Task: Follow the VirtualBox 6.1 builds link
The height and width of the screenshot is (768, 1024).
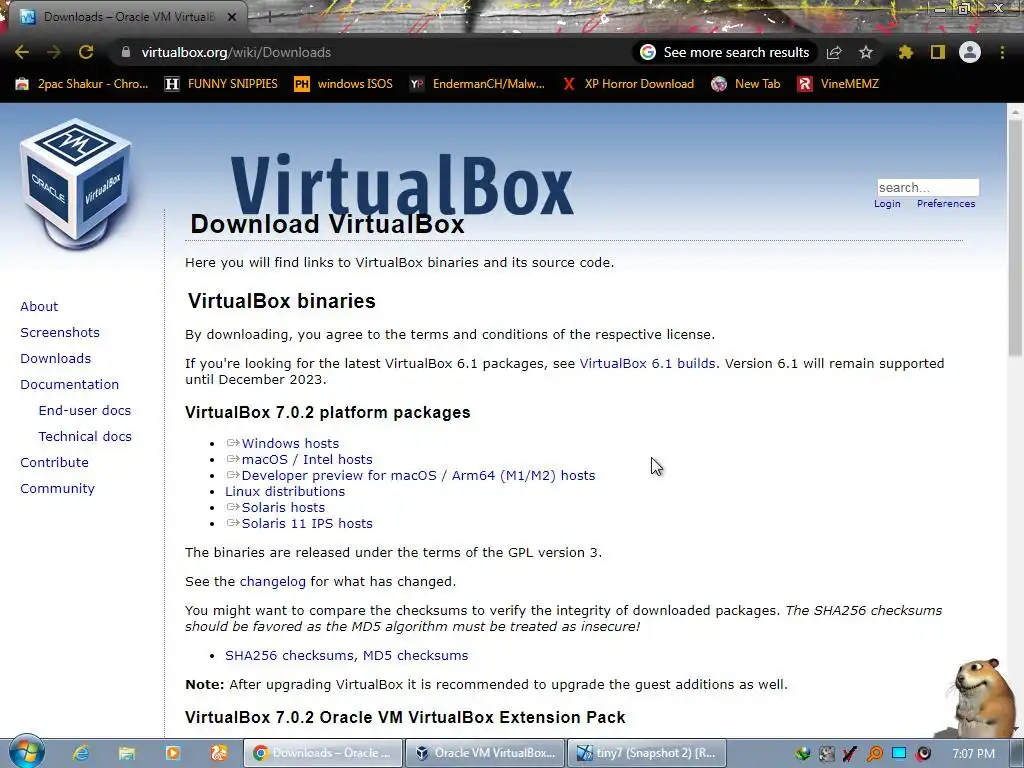Action: coord(647,363)
